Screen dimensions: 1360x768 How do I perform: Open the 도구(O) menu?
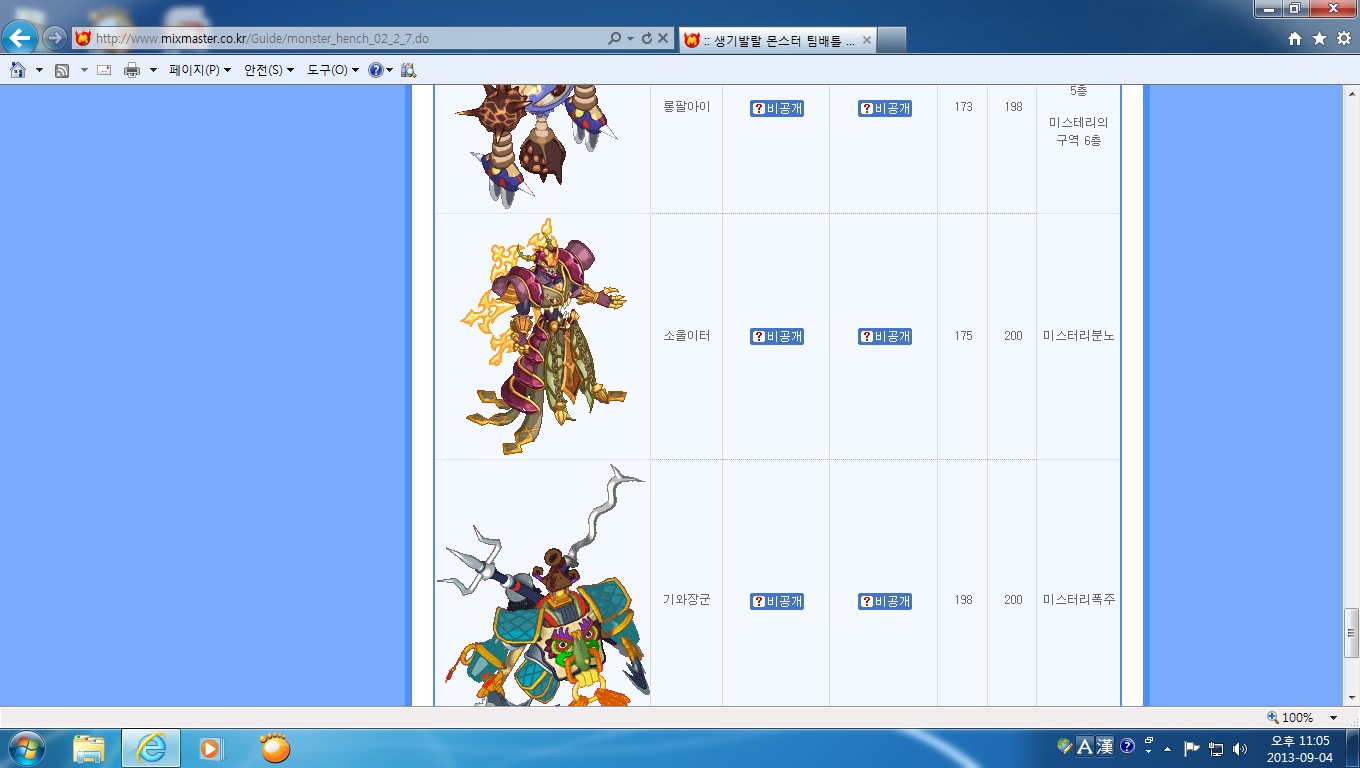click(x=332, y=70)
